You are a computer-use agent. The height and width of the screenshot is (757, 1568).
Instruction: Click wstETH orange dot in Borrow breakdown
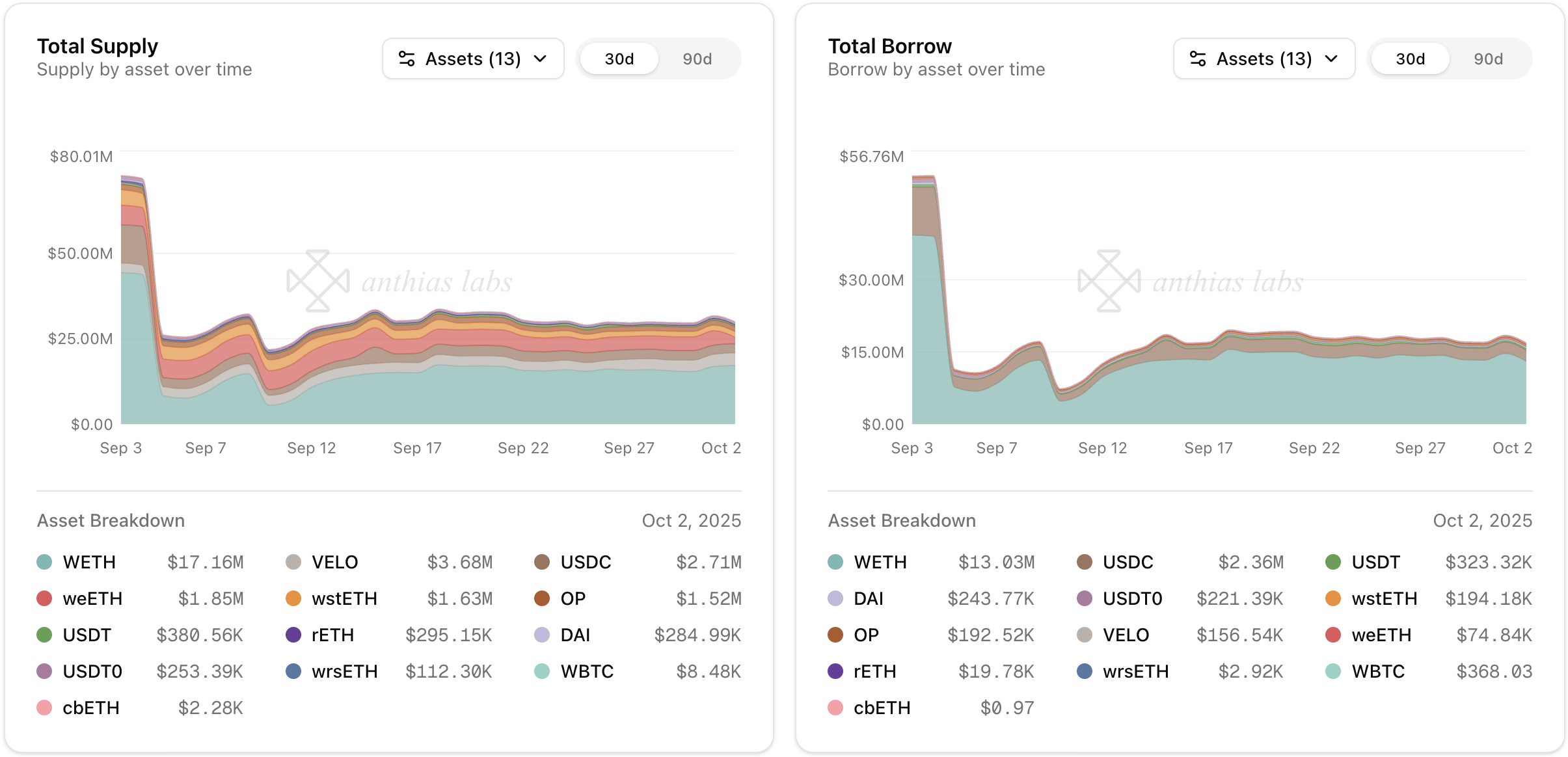click(1333, 598)
